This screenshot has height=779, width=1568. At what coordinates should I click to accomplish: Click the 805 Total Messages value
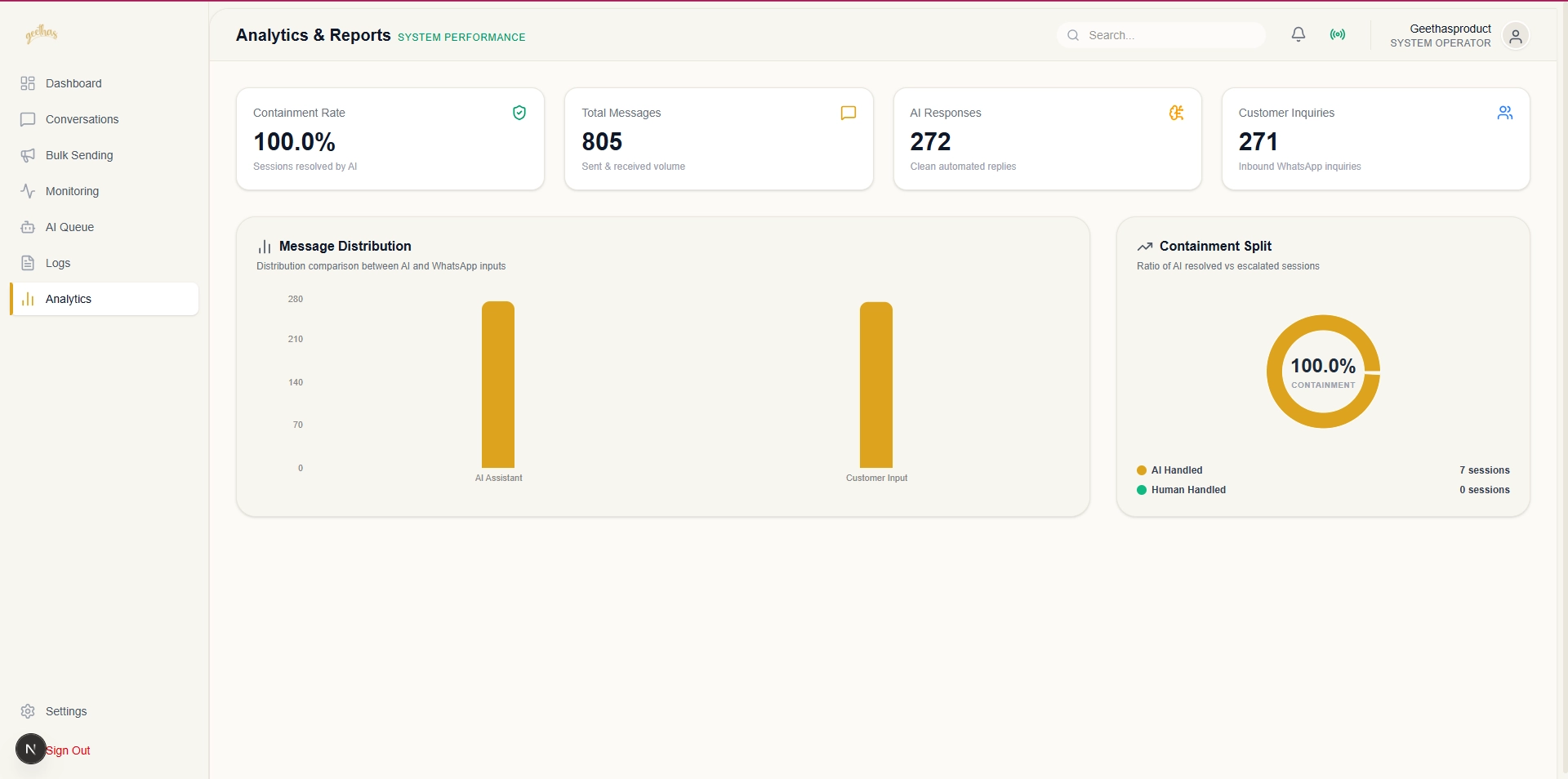[x=602, y=142]
